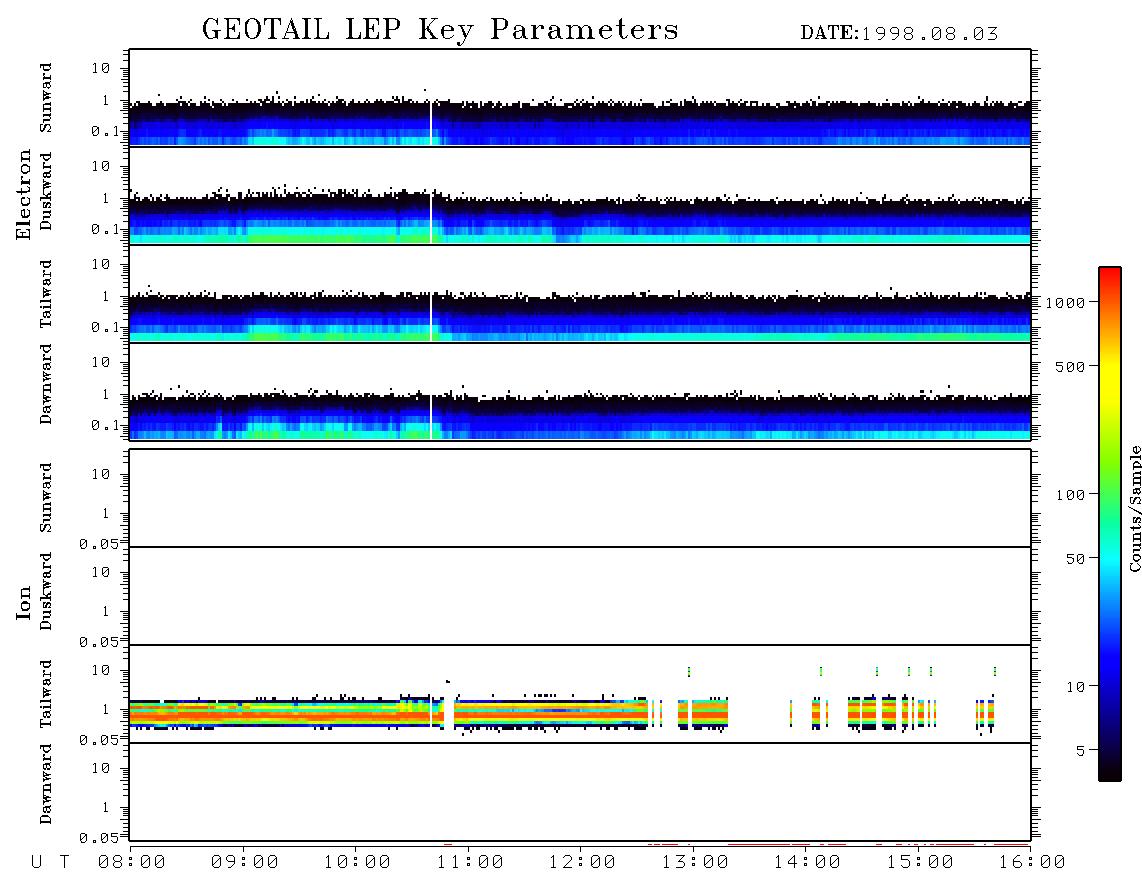1142x880 pixels.
Task: Click the U T time axis label
Action: [x=50, y=863]
